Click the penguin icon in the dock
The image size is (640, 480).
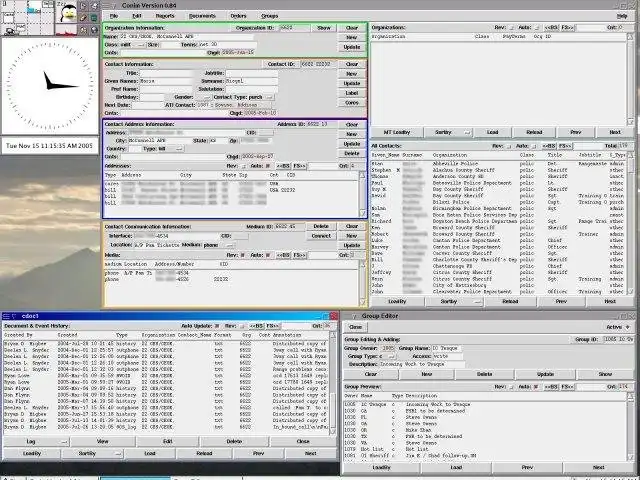click(x=67, y=13)
